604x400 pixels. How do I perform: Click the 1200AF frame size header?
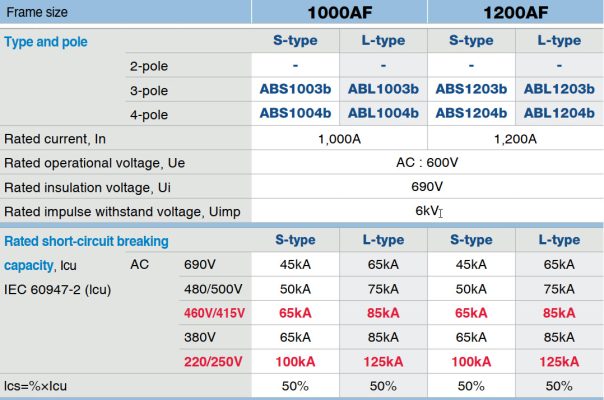pos(515,13)
